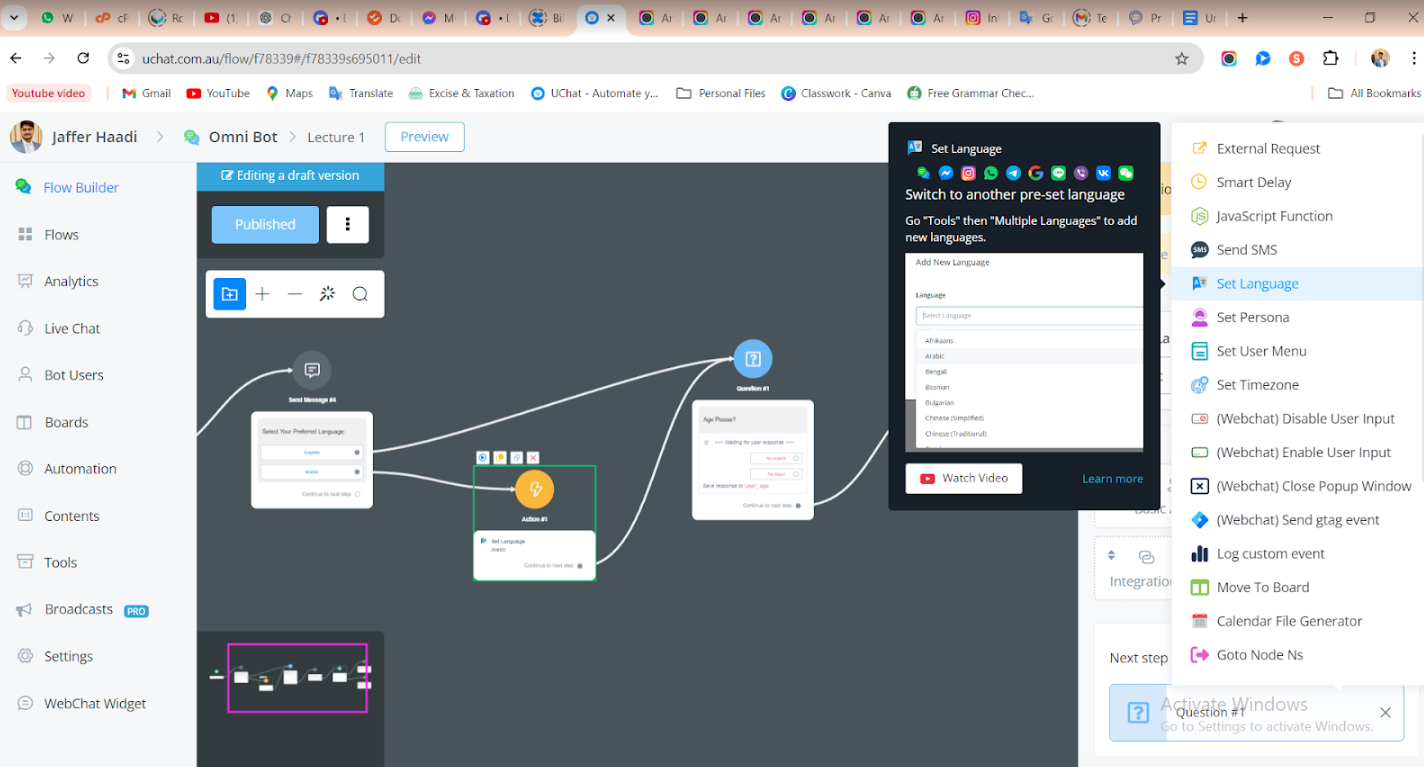Click the auto-arrange magic wand icon
This screenshot has width=1424, height=767.
coord(327,294)
